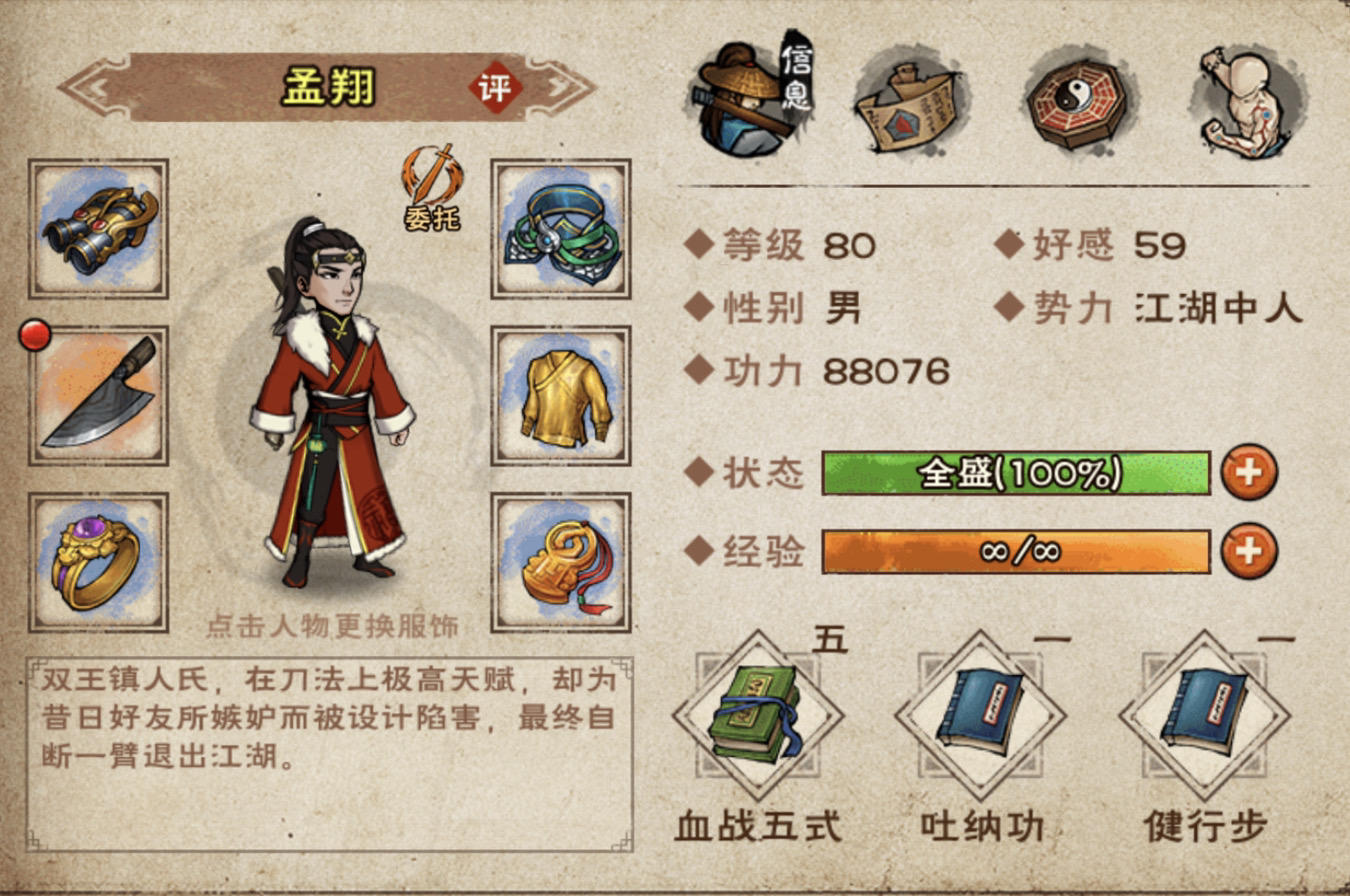Click plus button beside 状态 bar
This screenshot has height=896, width=1350.
1249,472
